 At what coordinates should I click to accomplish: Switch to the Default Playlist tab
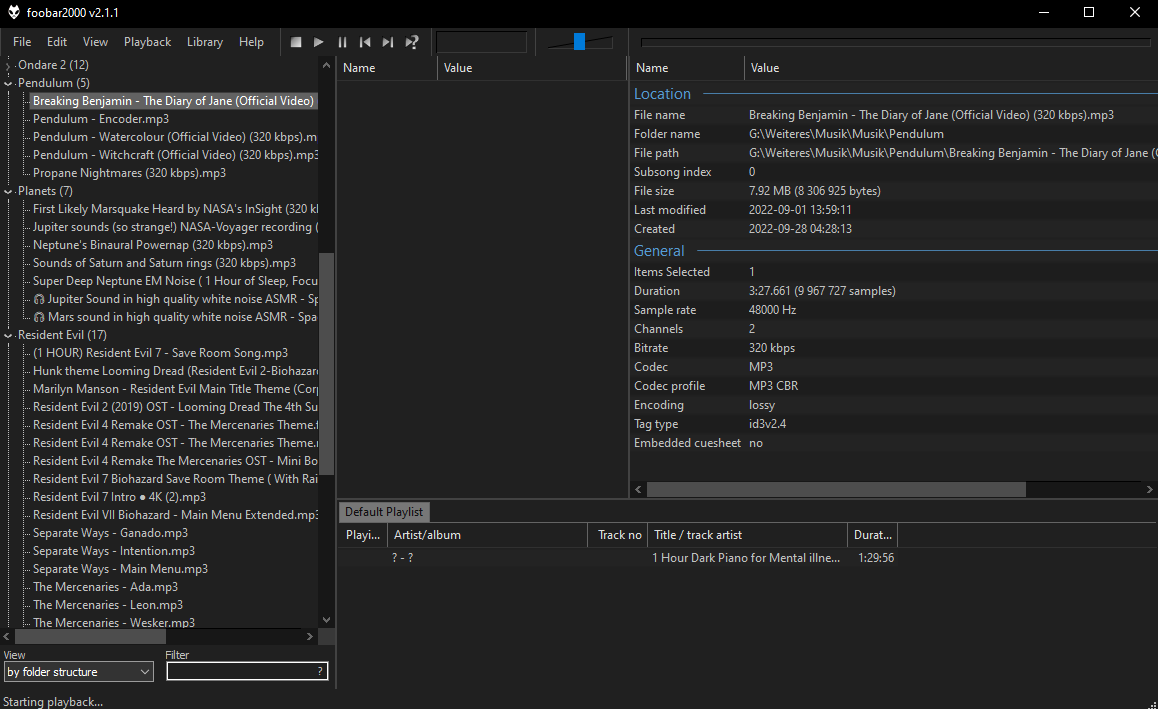384,512
